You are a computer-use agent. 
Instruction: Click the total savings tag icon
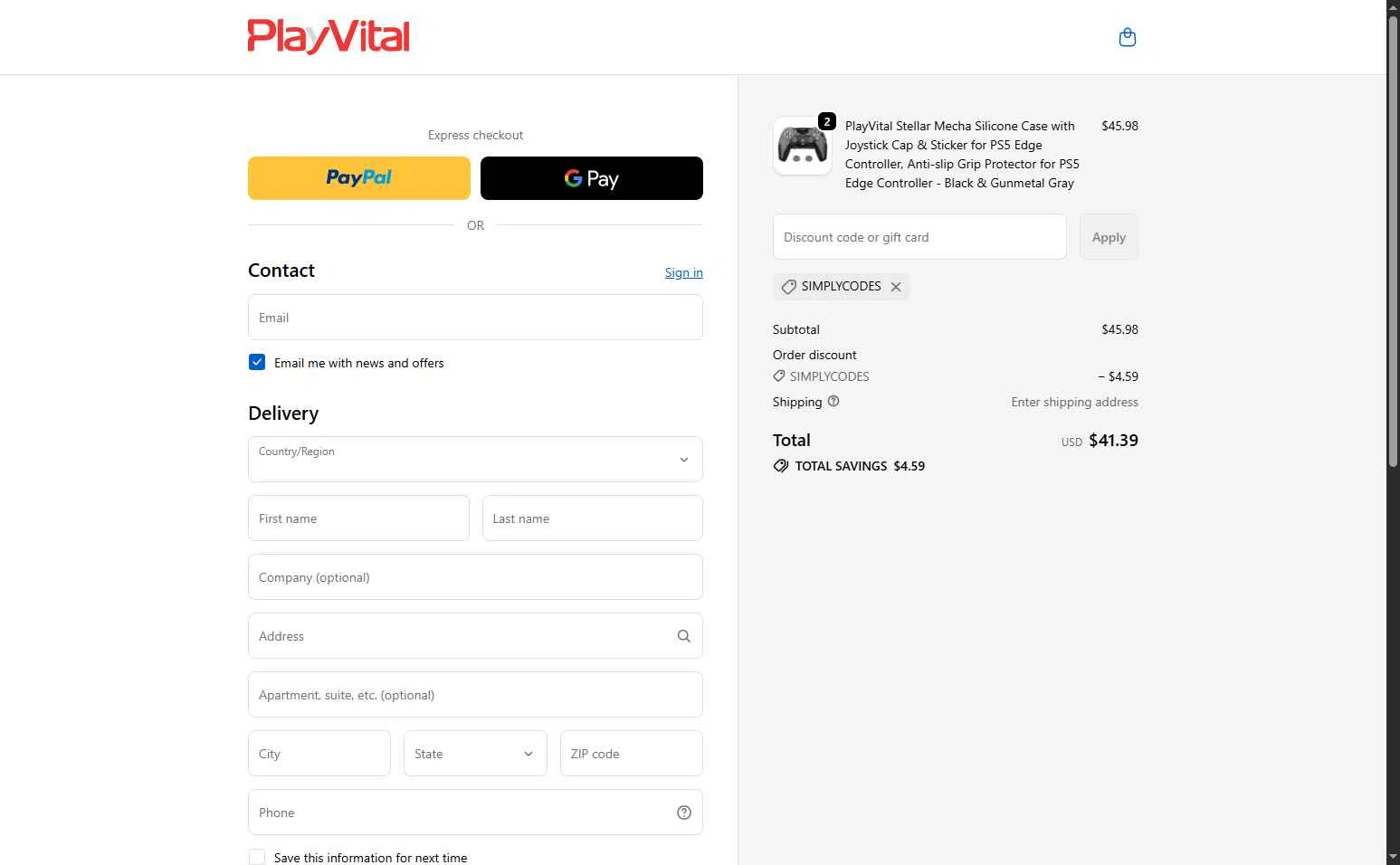(781, 466)
